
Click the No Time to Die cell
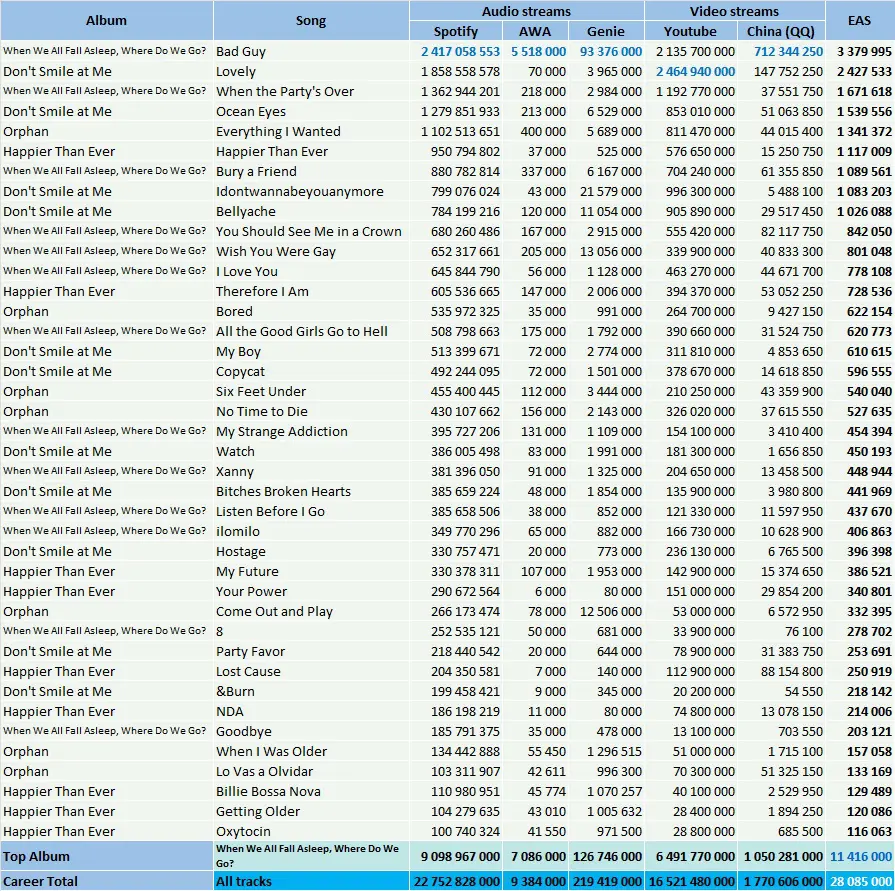(311, 411)
